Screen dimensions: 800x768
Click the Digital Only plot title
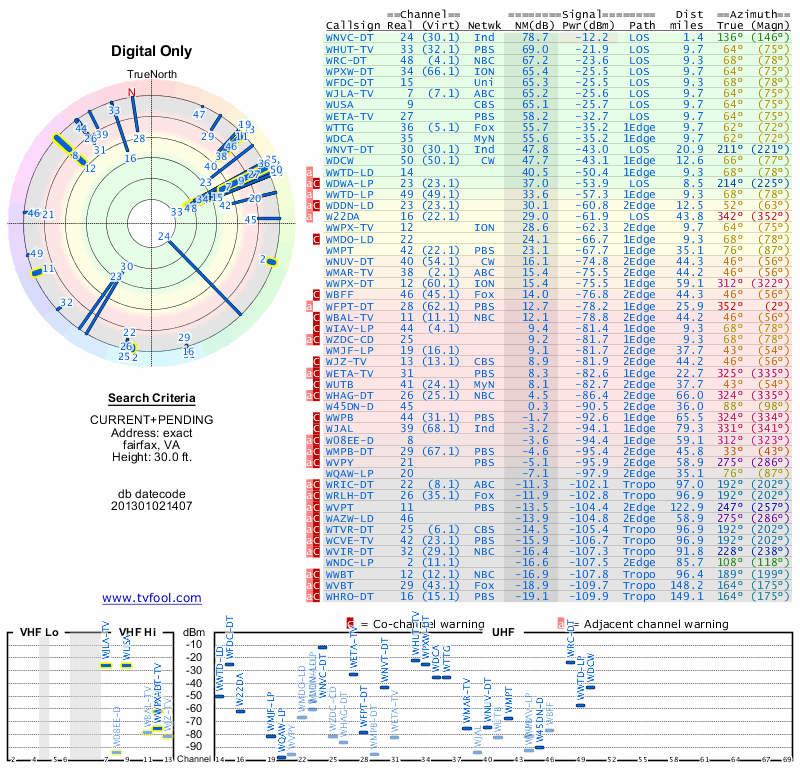152,51
